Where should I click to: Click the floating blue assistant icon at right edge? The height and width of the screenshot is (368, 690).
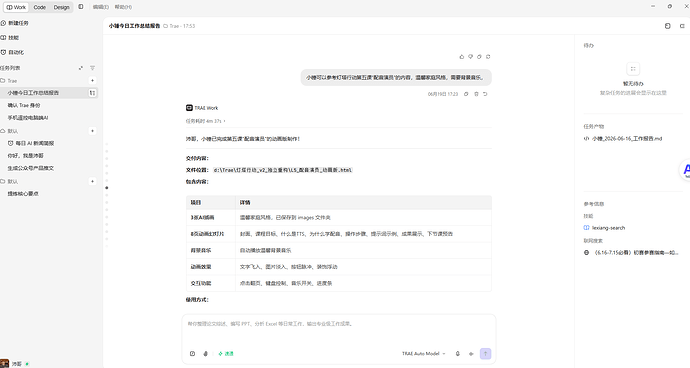(685, 170)
